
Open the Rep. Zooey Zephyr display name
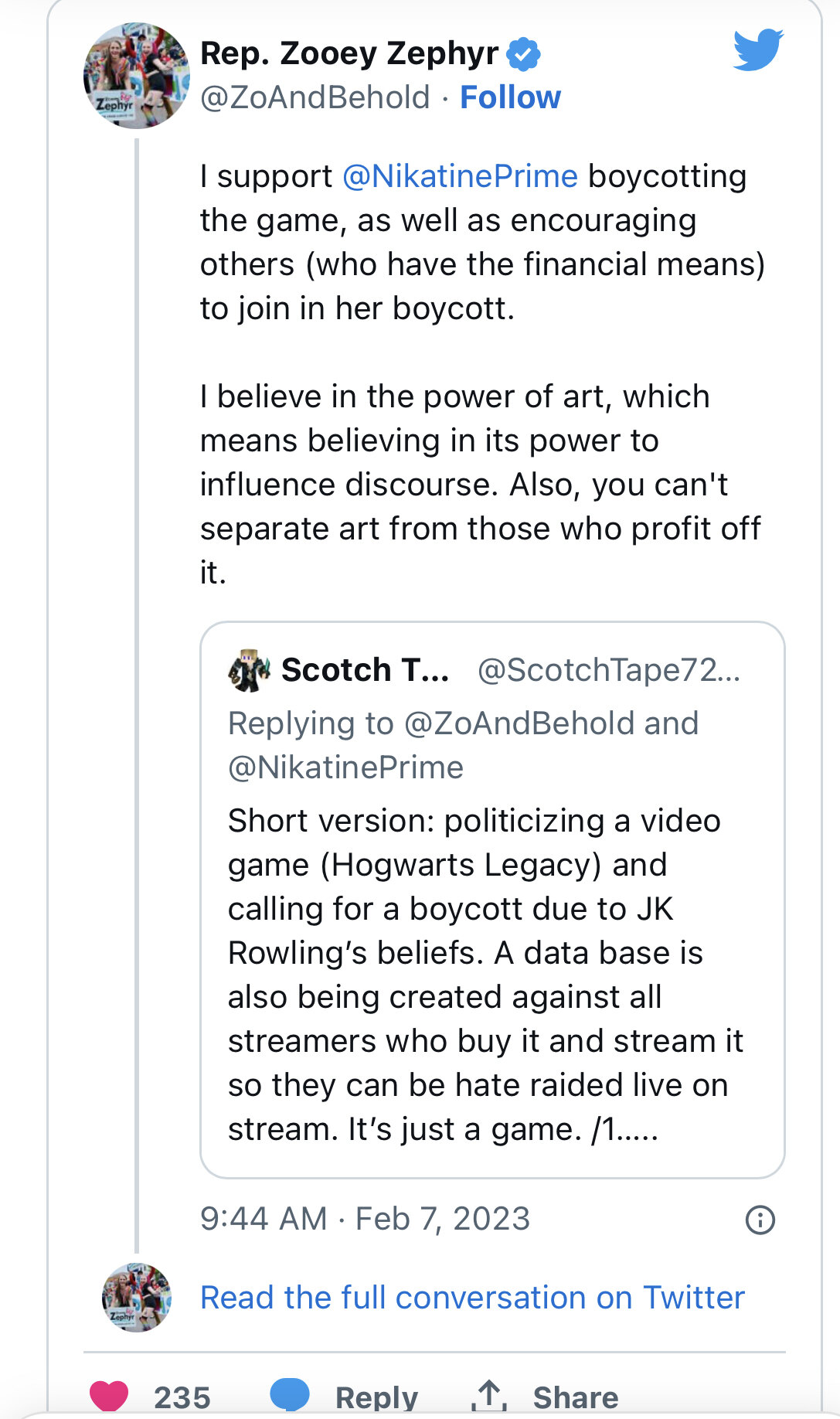pos(349,53)
